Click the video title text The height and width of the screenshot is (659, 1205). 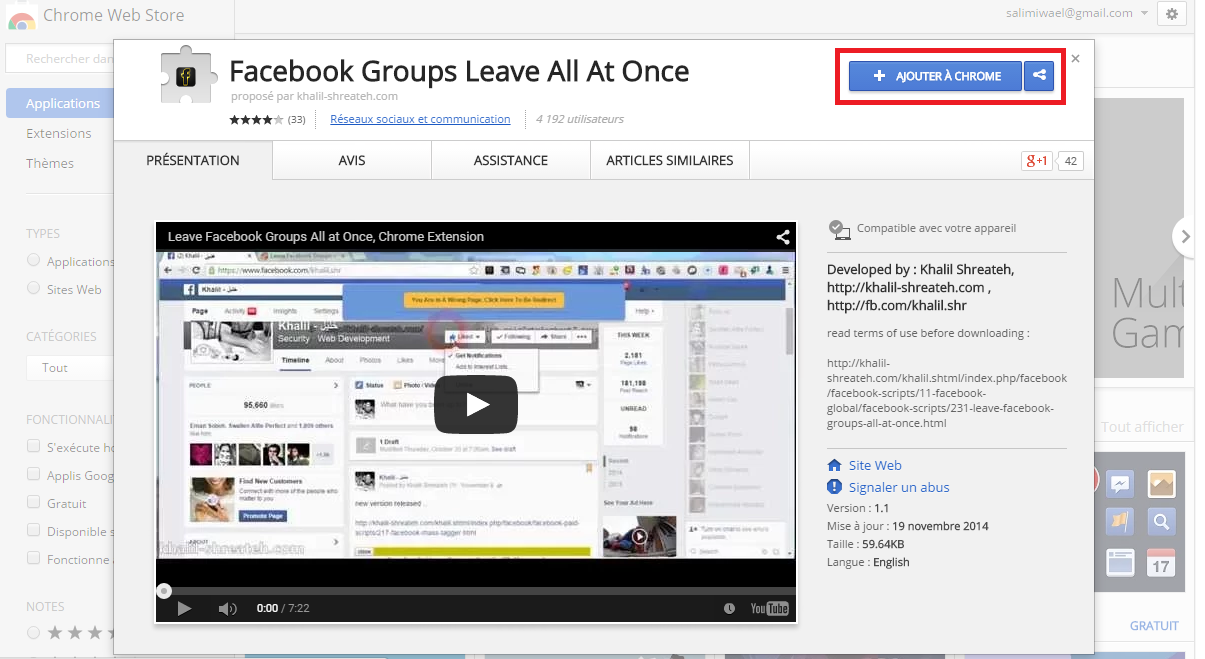pos(326,237)
